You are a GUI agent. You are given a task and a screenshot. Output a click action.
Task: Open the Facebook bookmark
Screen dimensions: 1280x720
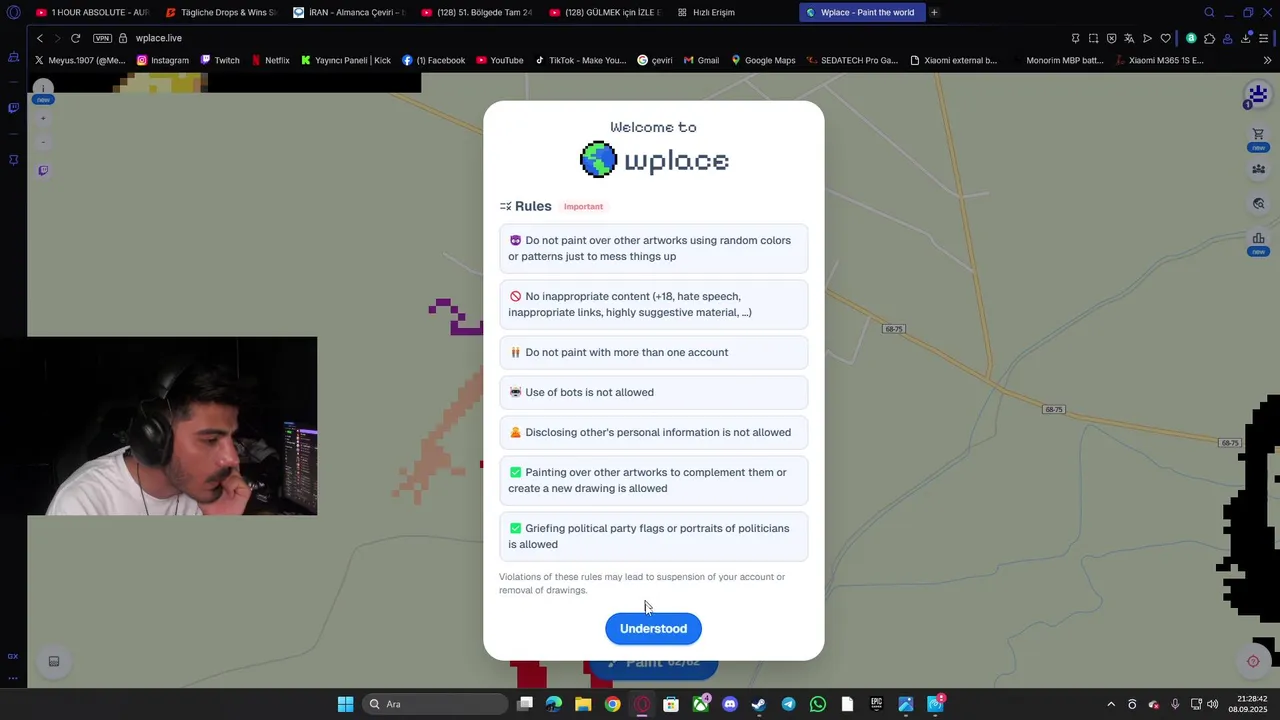pyautogui.click(x=434, y=60)
